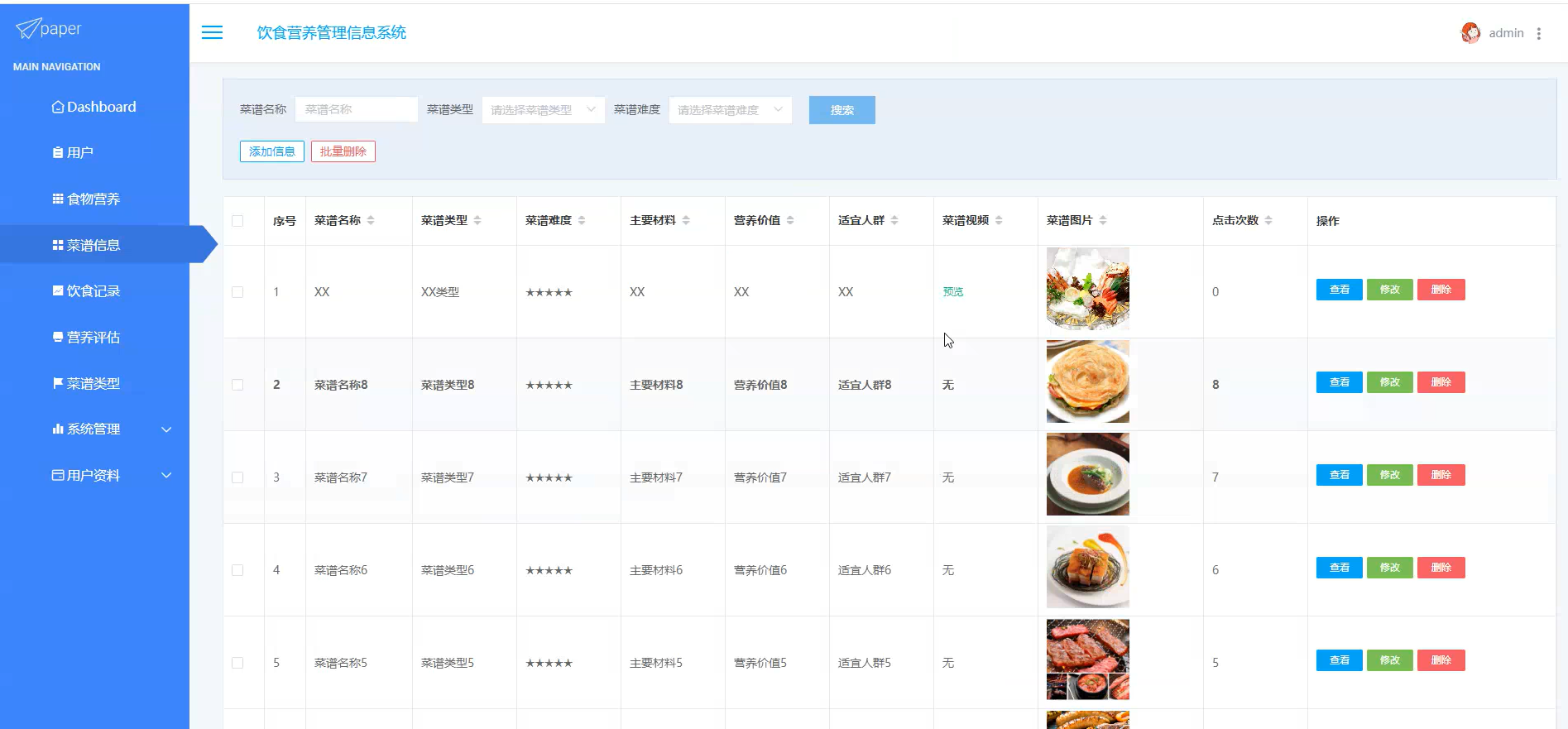The height and width of the screenshot is (729, 1568).
Task: Go to Dashboard in sidebar
Action: [x=94, y=107]
